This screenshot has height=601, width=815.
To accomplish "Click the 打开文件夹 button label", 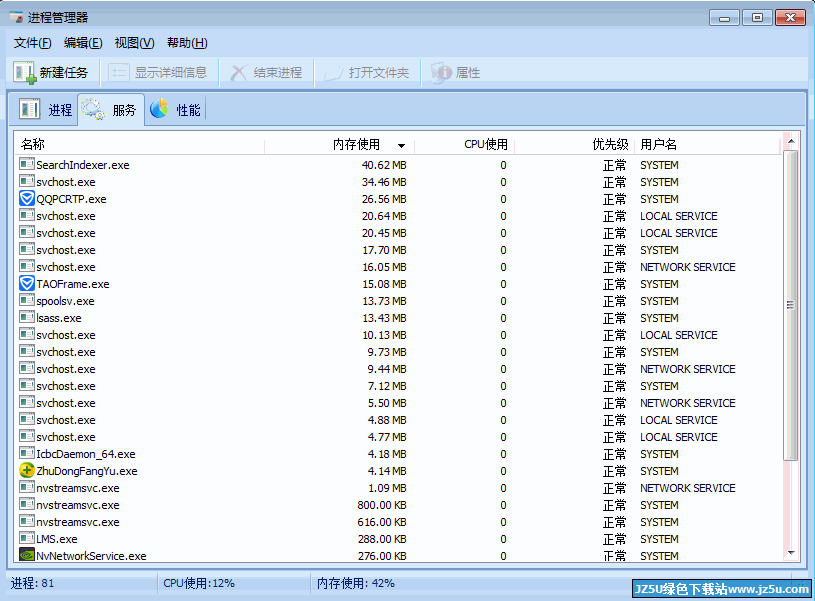I will click(379, 73).
